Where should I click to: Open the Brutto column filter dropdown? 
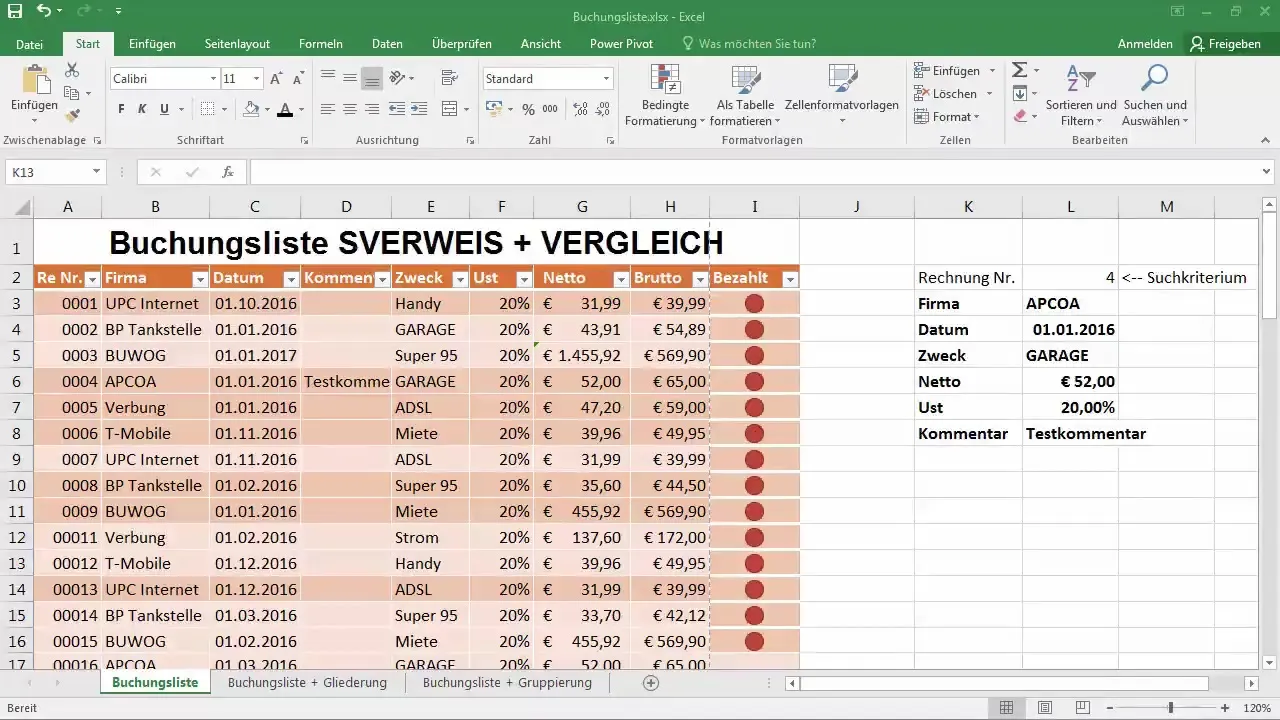(x=700, y=279)
